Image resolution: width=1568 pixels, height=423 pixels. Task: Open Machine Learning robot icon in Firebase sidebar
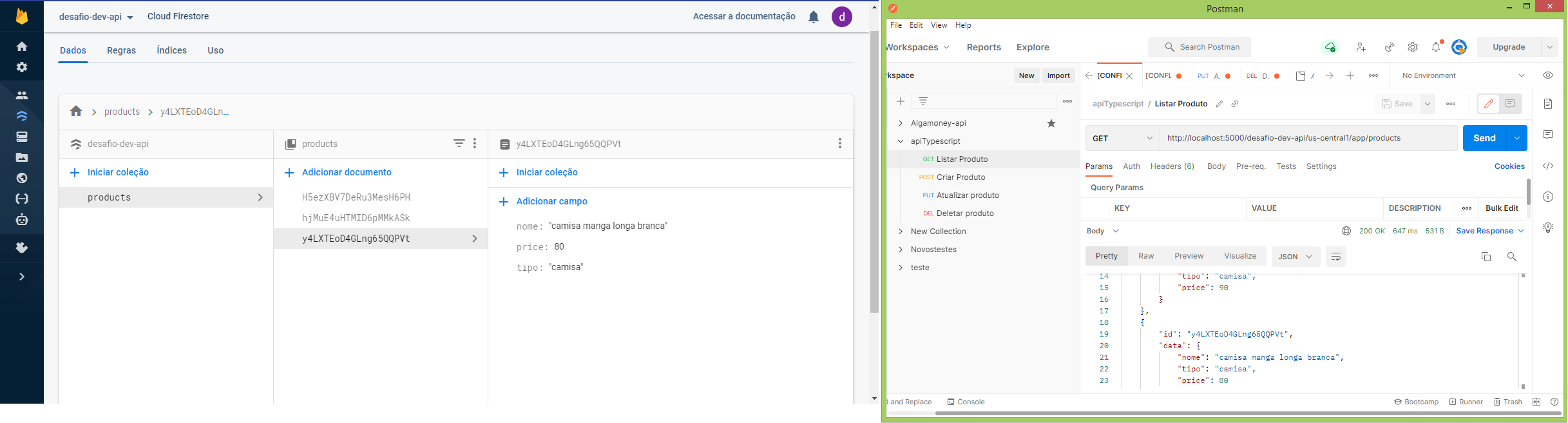tap(22, 219)
